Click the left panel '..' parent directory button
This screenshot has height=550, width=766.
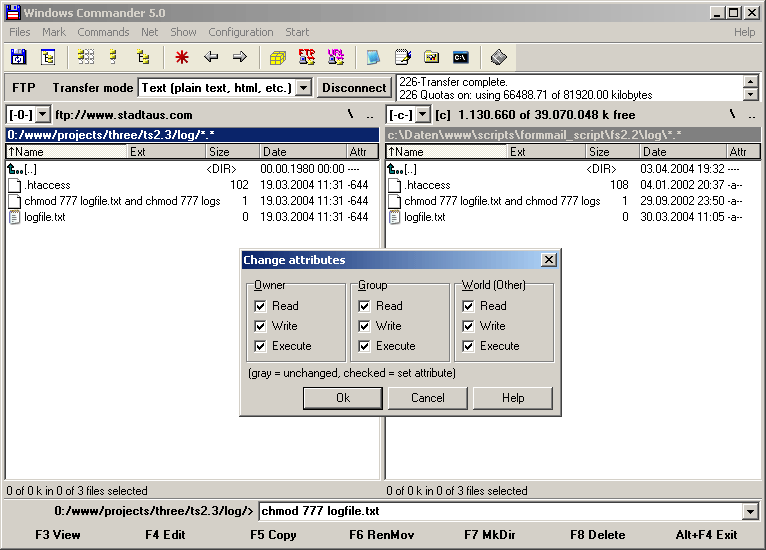[370, 115]
